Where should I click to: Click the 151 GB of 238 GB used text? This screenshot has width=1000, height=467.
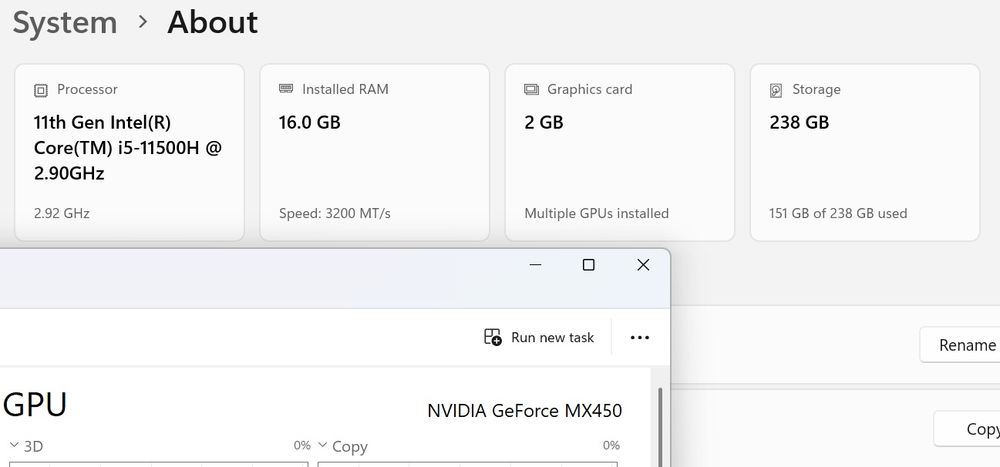point(838,213)
